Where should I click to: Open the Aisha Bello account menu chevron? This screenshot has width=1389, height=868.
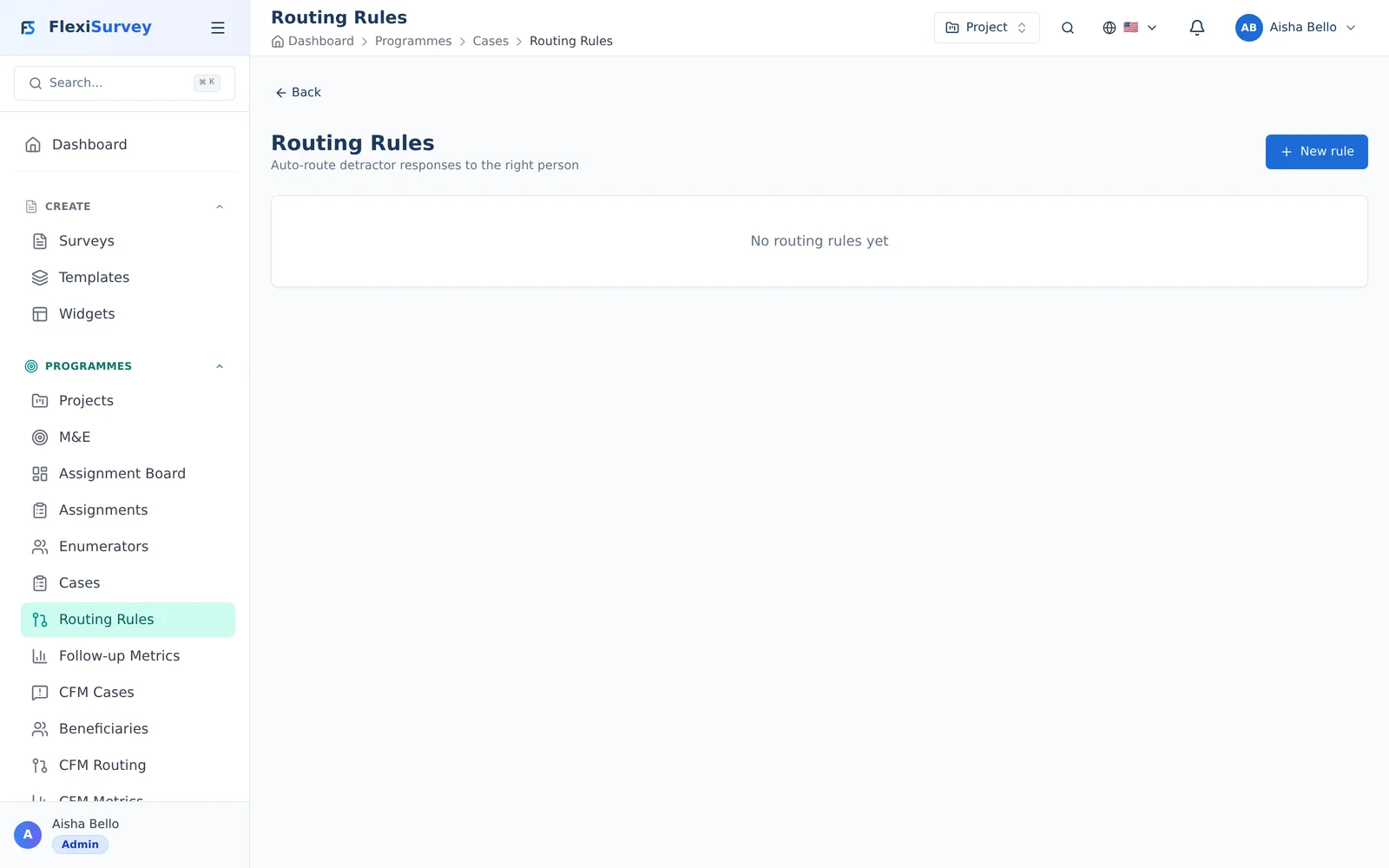tap(1351, 28)
